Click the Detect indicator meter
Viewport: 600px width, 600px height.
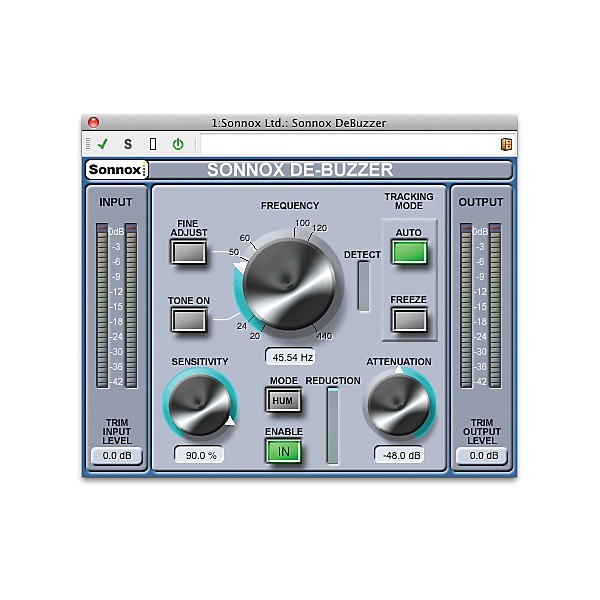point(364,286)
